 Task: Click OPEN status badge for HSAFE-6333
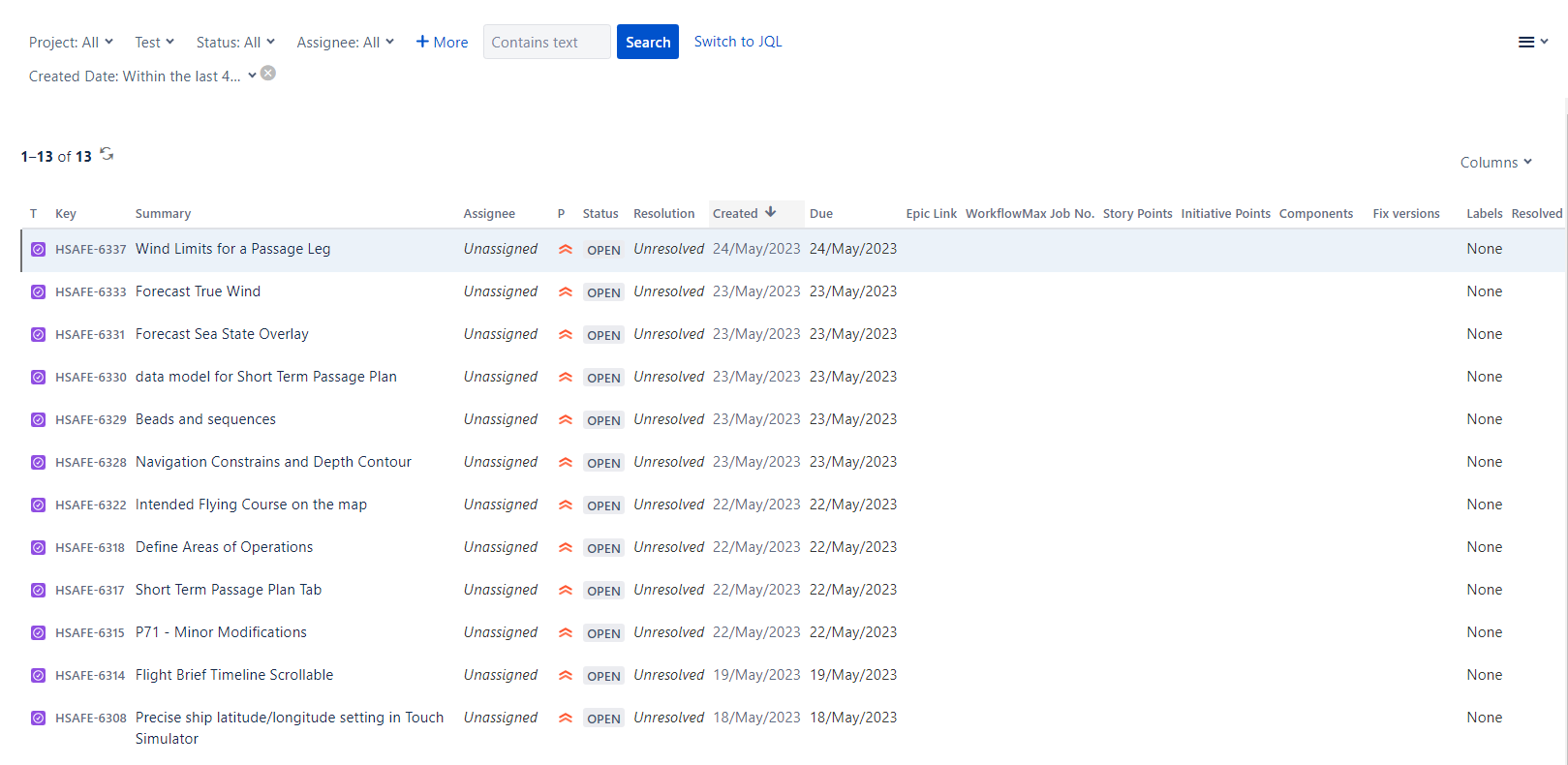(x=603, y=292)
